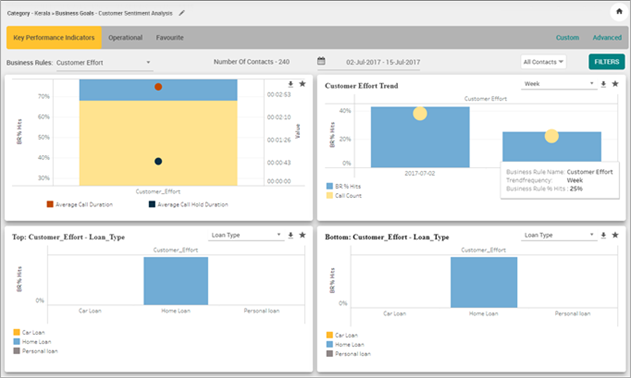This screenshot has height=379, width=631.
Task: Star the Bottom Customer_Effort Loan_Type chart
Action: [x=615, y=235]
